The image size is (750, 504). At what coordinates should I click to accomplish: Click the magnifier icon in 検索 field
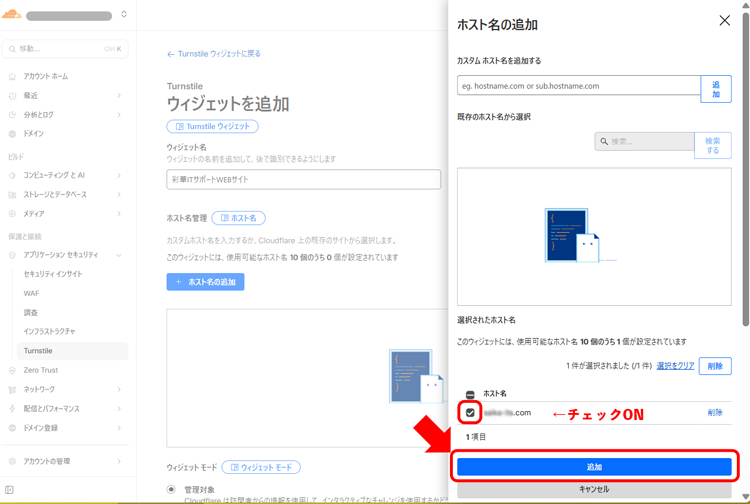tap(604, 142)
